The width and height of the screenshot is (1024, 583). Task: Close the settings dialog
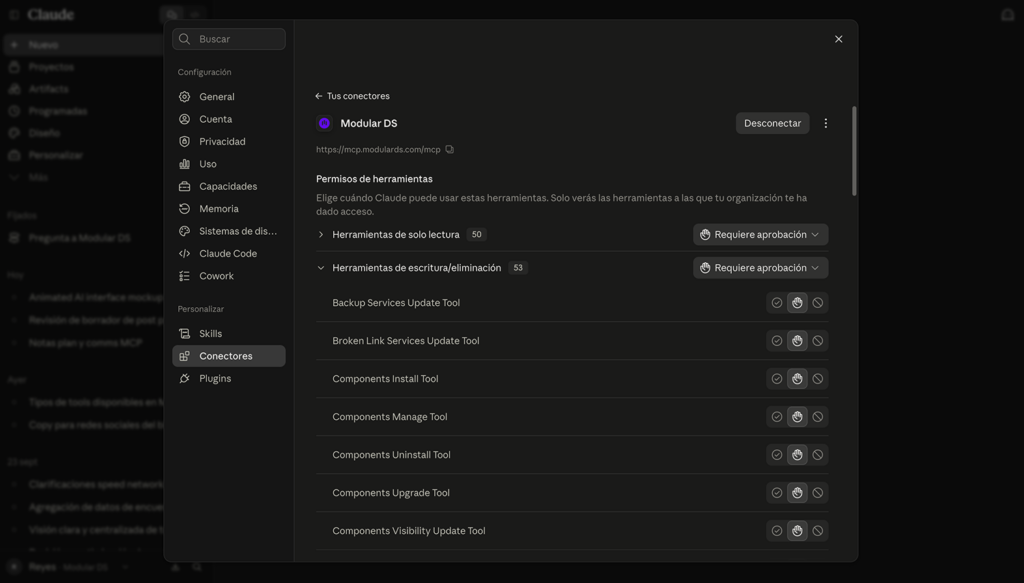click(x=839, y=39)
